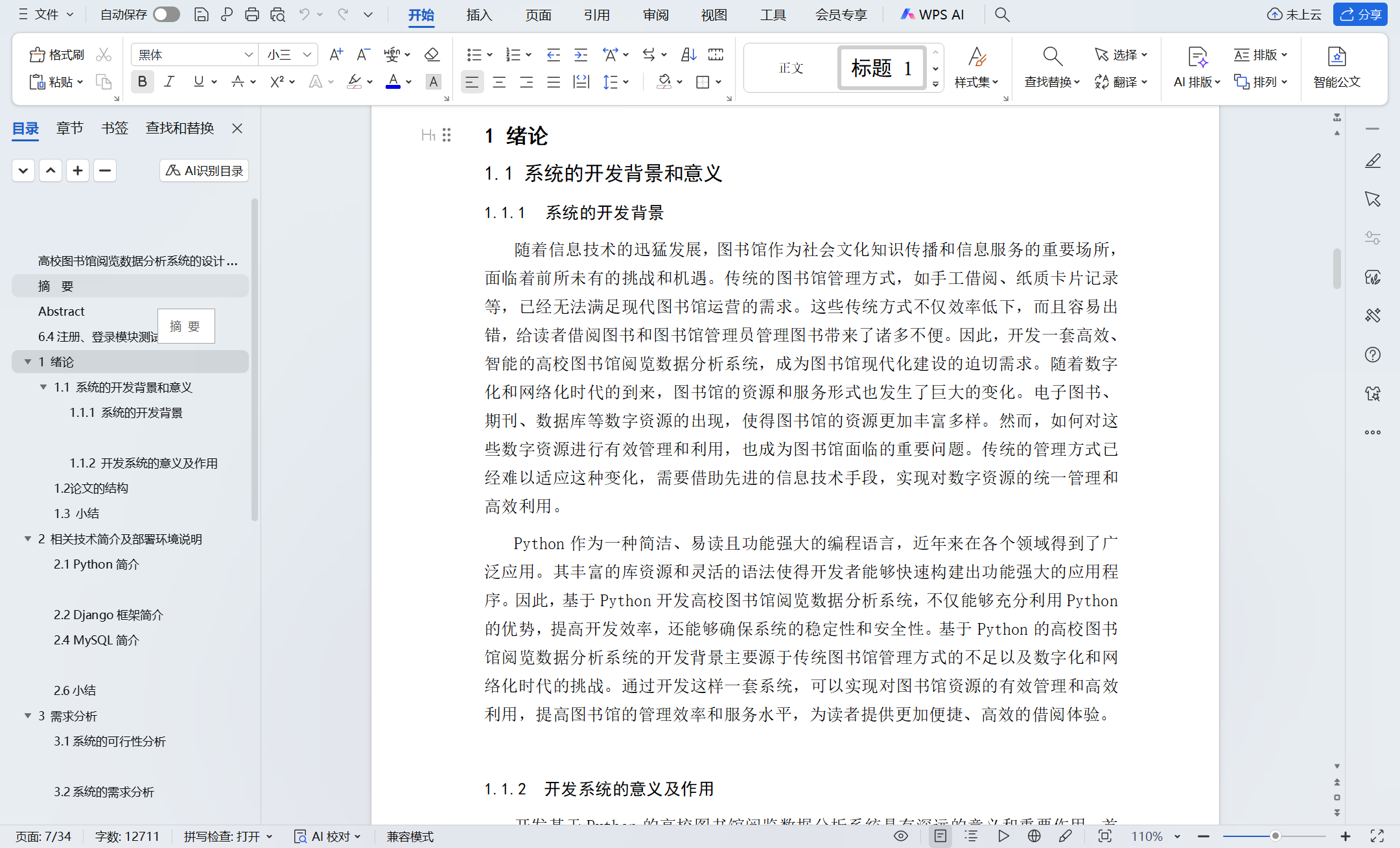Viewport: 1400px width, 848px height.
Task: Center align the paragraph
Action: coord(499,82)
